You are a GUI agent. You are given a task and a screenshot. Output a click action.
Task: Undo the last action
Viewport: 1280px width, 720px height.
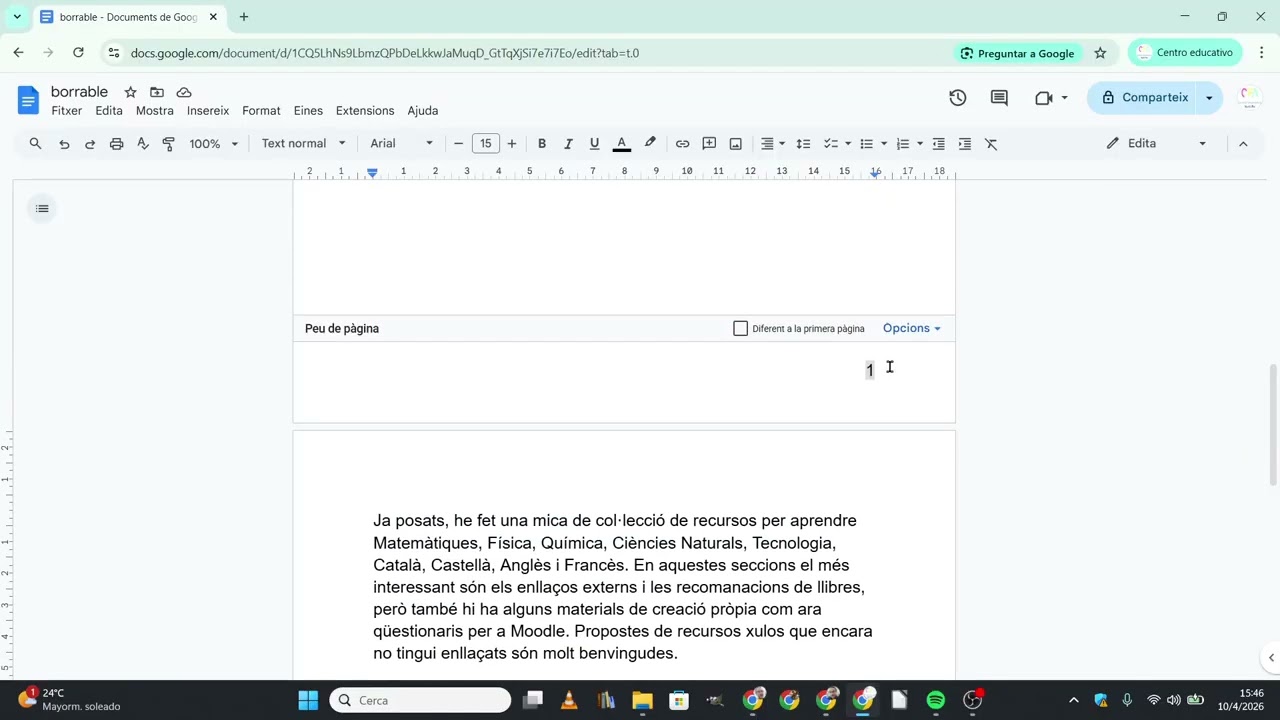click(x=64, y=144)
